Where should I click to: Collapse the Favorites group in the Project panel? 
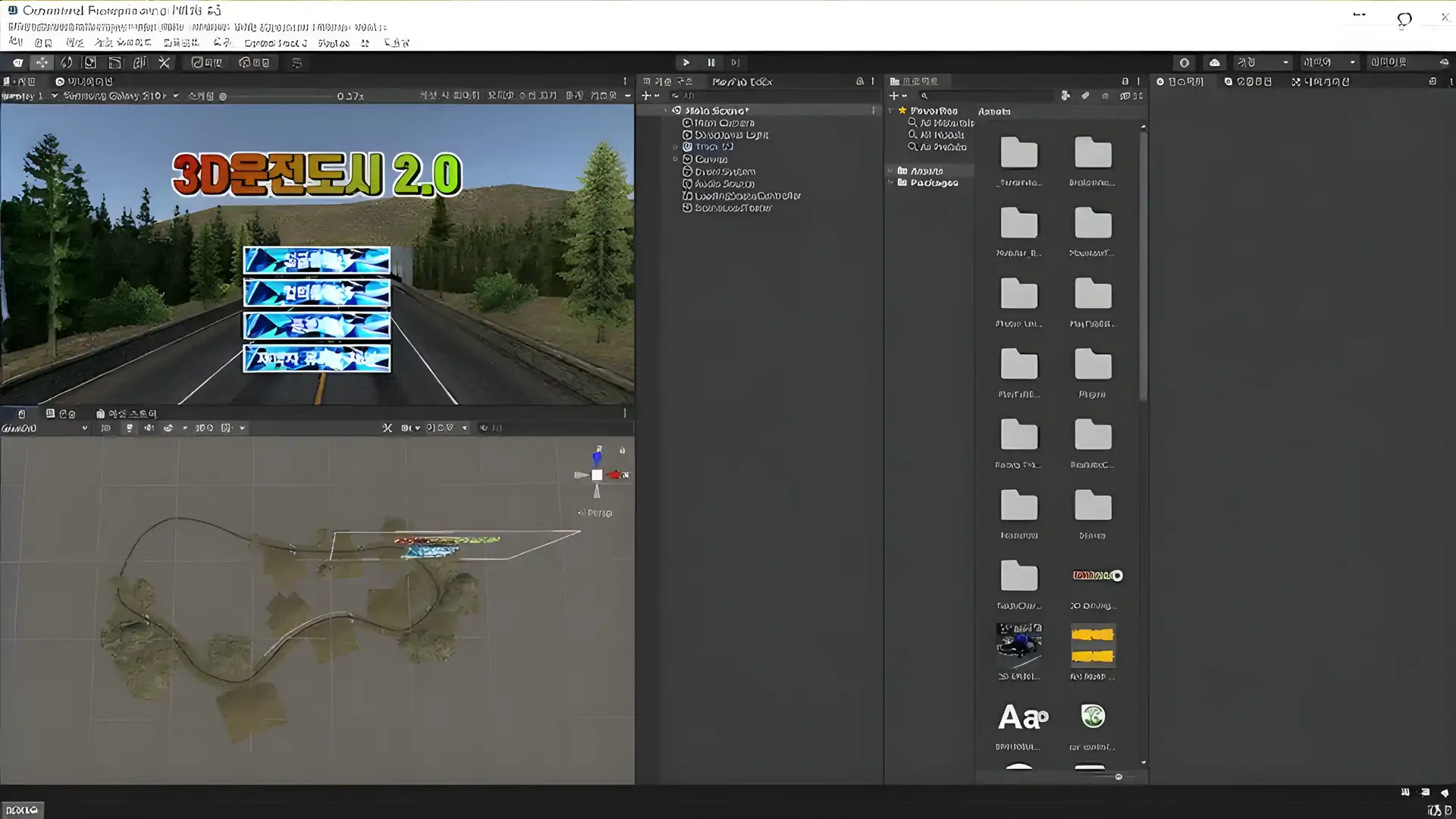[x=891, y=111]
